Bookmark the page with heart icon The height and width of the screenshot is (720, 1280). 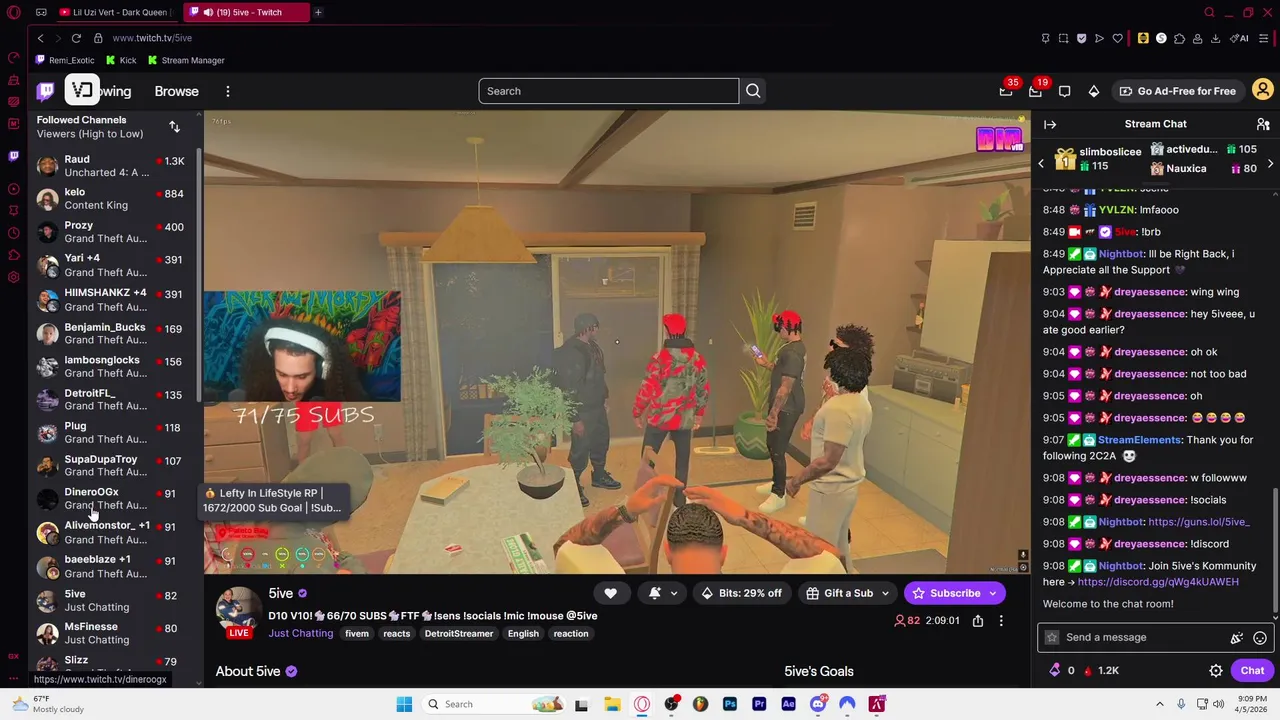click(x=1117, y=38)
